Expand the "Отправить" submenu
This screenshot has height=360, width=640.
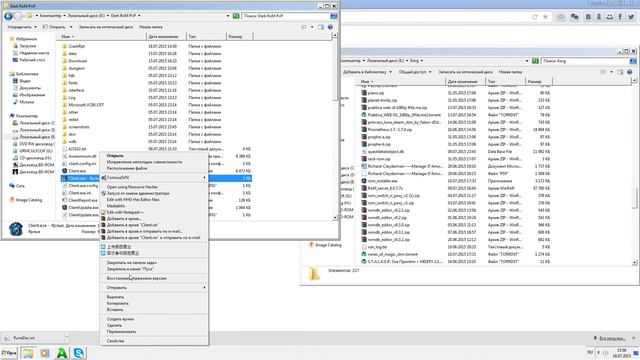point(154,288)
